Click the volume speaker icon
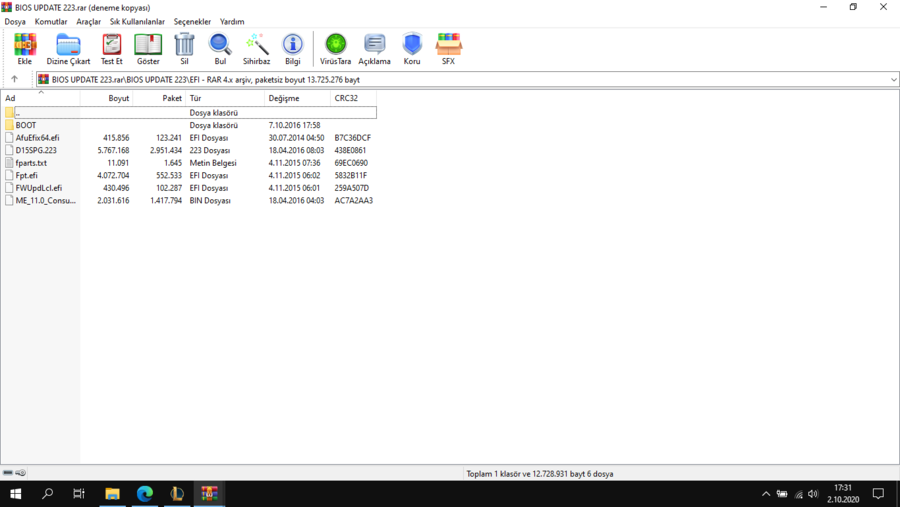The image size is (900, 507). click(813, 494)
